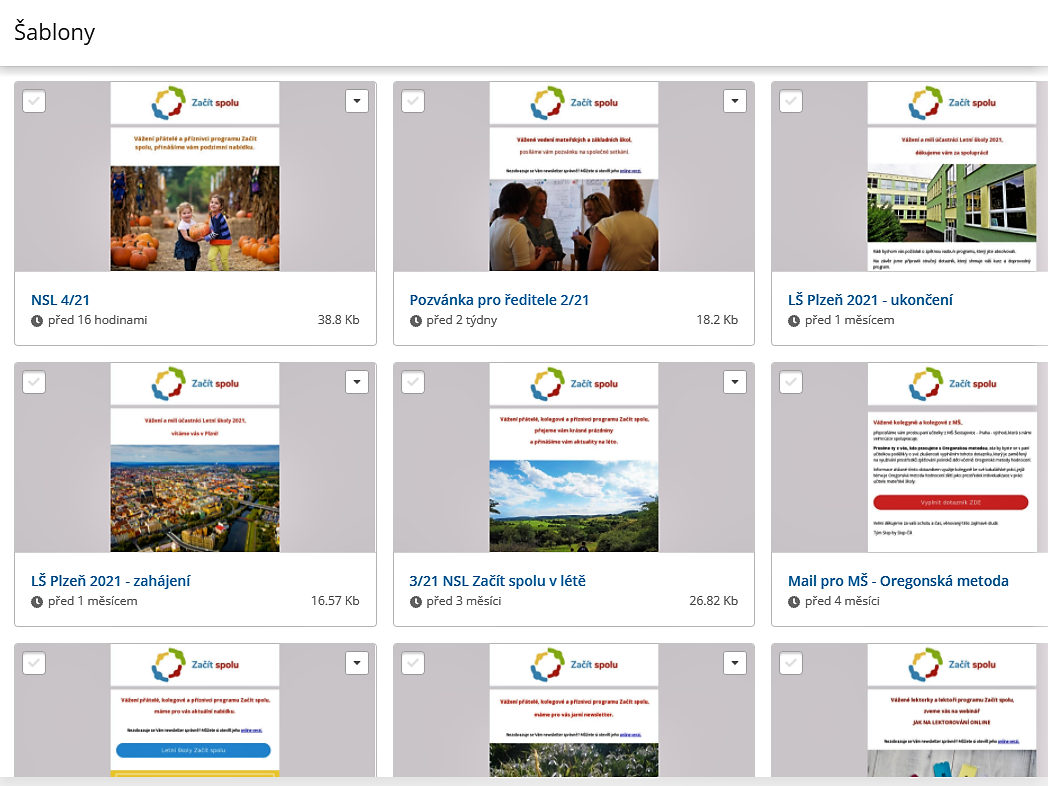Open dropdown on LŠ Plzeň 2021 - zahájení card
The width and height of the screenshot is (1048, 786).
357,382
